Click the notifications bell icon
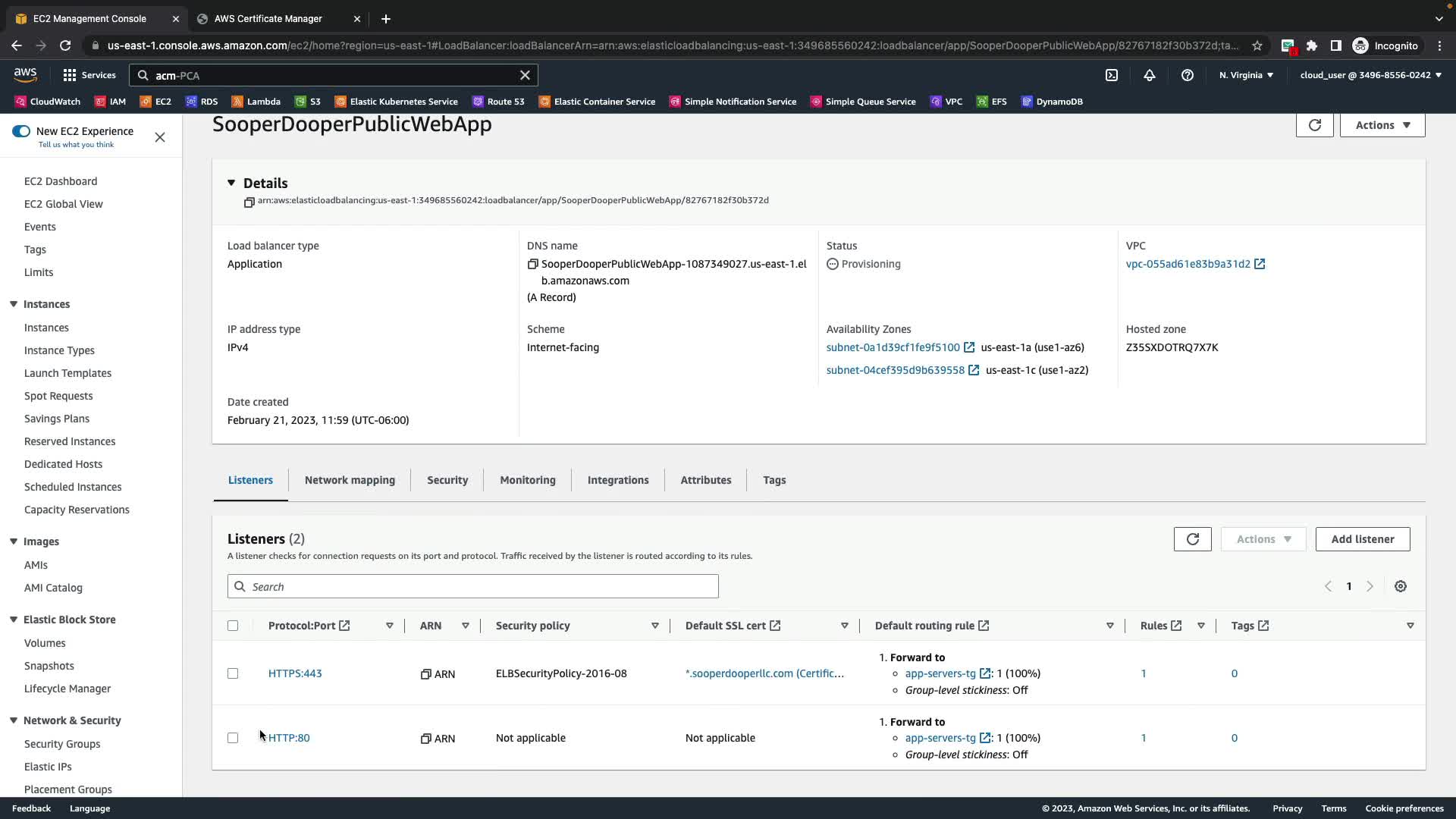The height and width of the screenshot is (819, 1456). point(1150,75)
